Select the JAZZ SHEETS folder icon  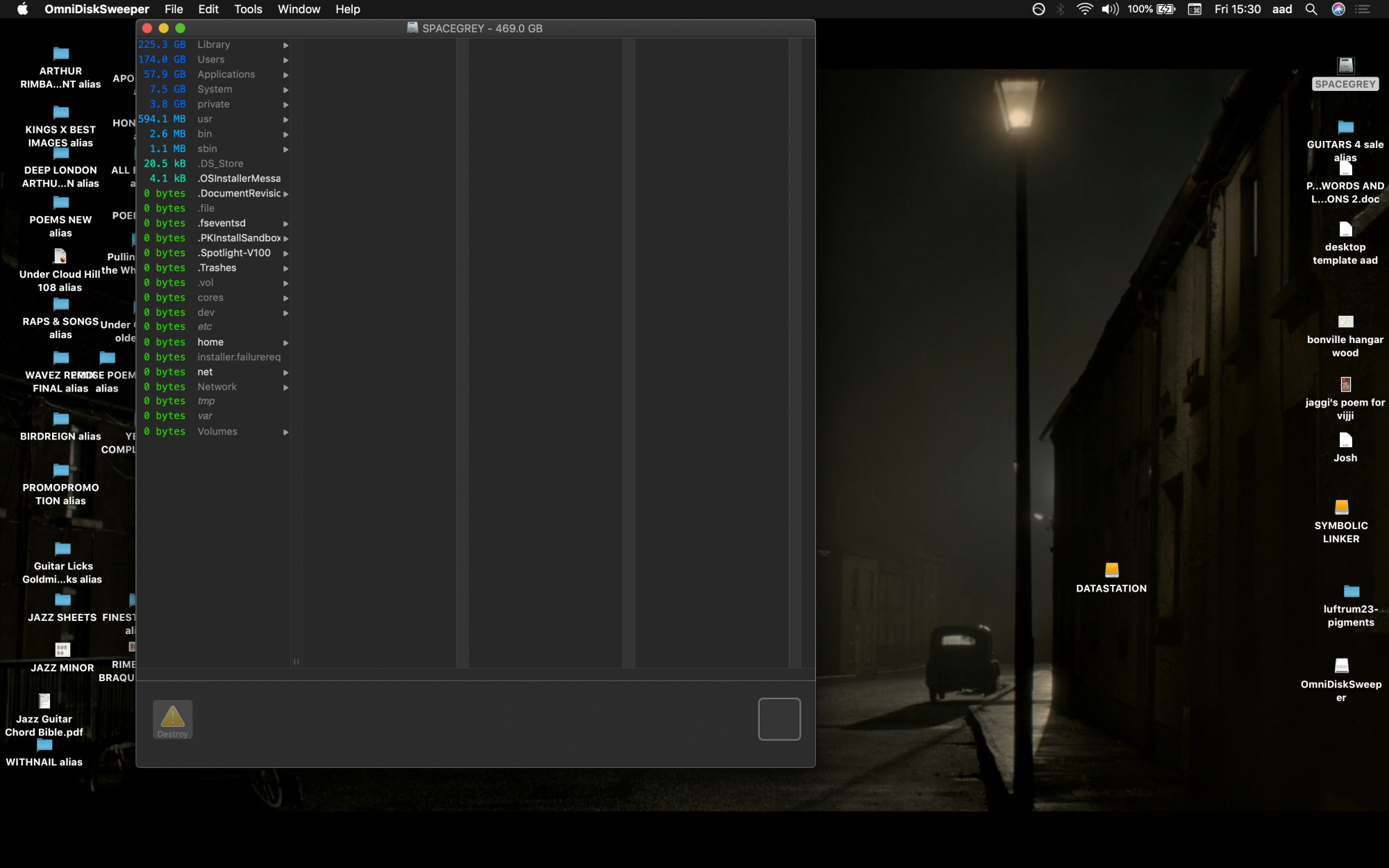[62, 599]
